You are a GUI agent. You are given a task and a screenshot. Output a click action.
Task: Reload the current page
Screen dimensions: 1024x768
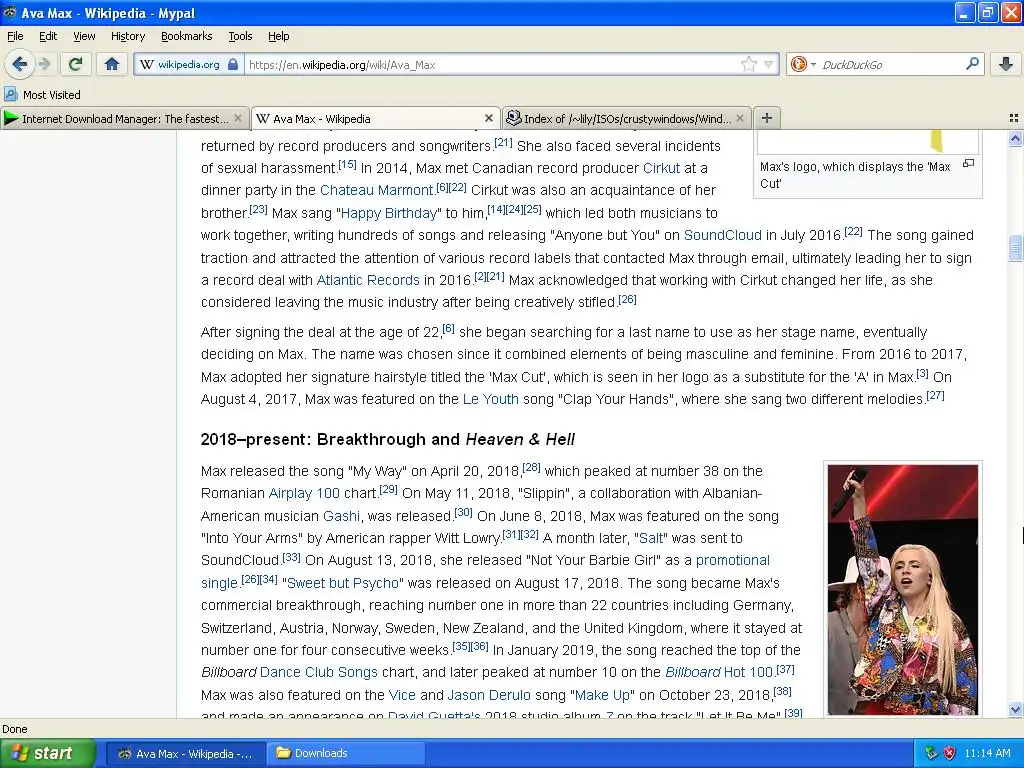click(76, 64)
